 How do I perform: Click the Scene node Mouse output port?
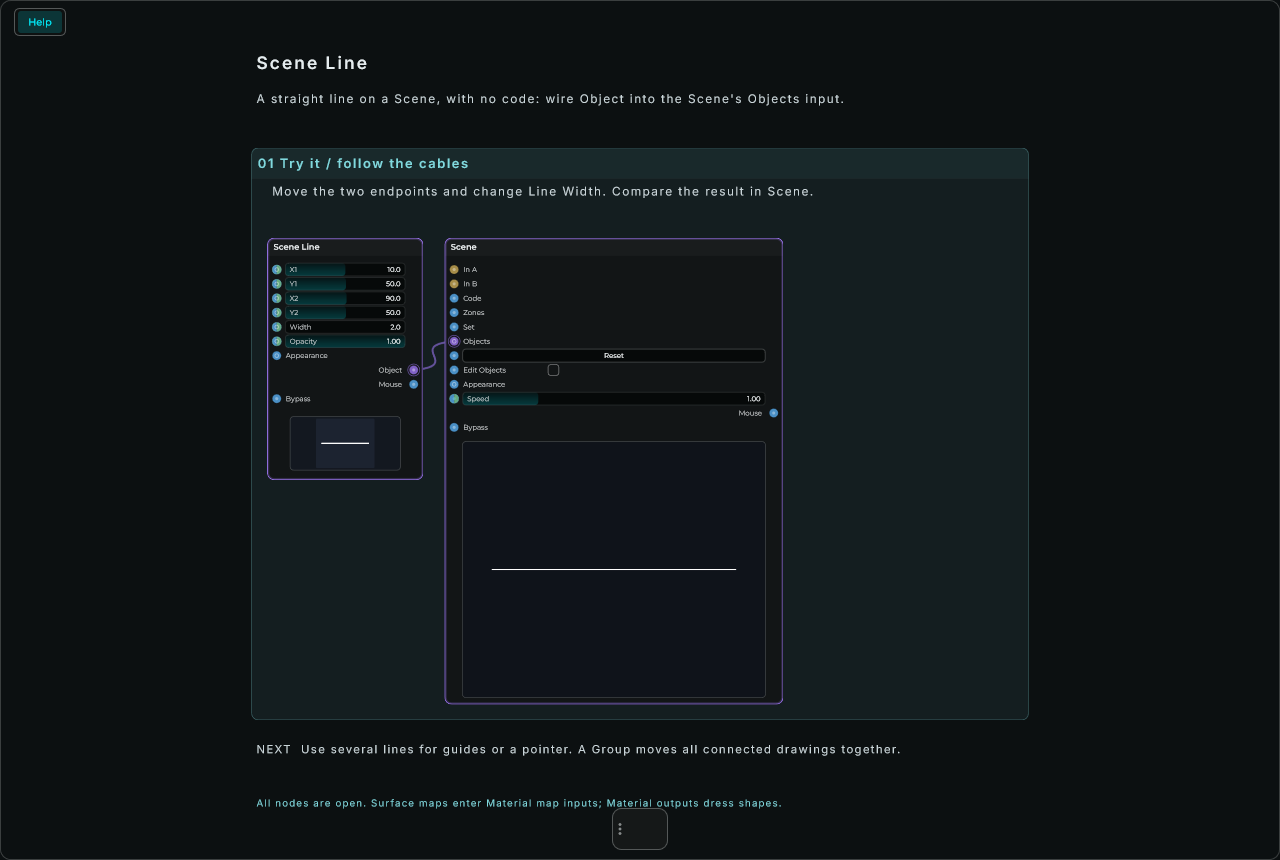(x=774, y=413)
